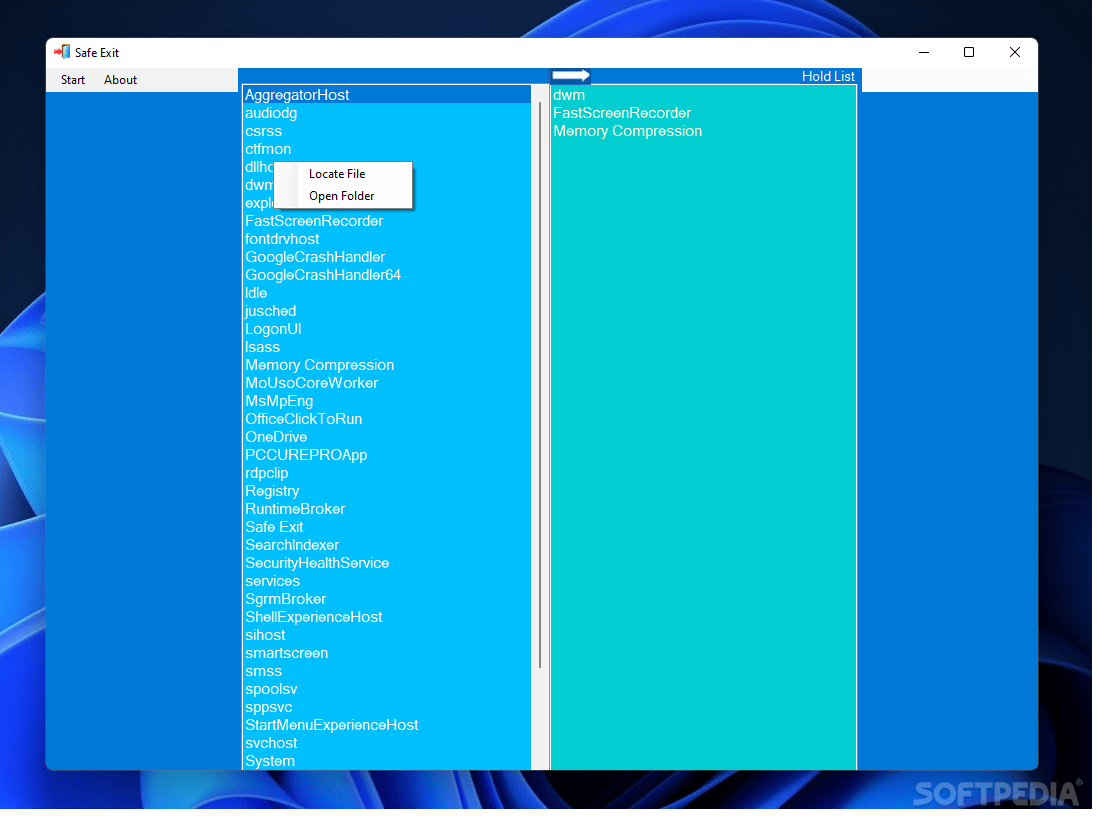The height and width of the screenshot is (821, 1098).
Task: Select fontdrvhost process
Action: pos(388,240)
